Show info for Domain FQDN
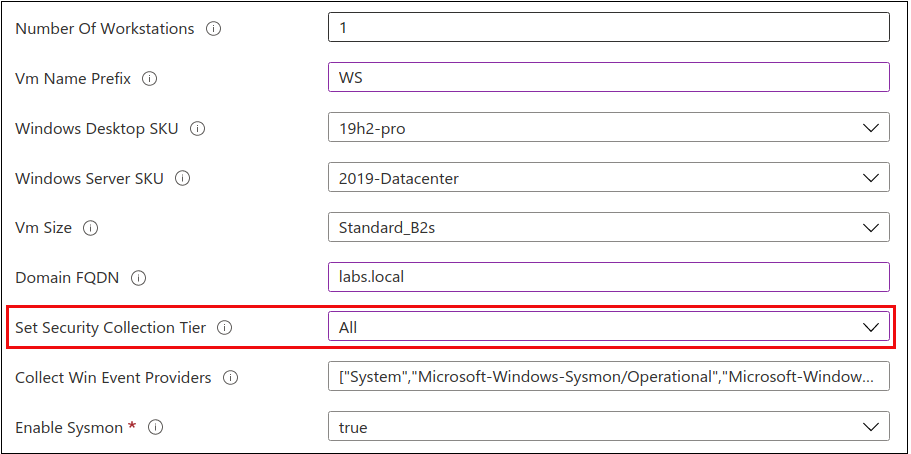911x454 pixels. [x=139, y=278]
